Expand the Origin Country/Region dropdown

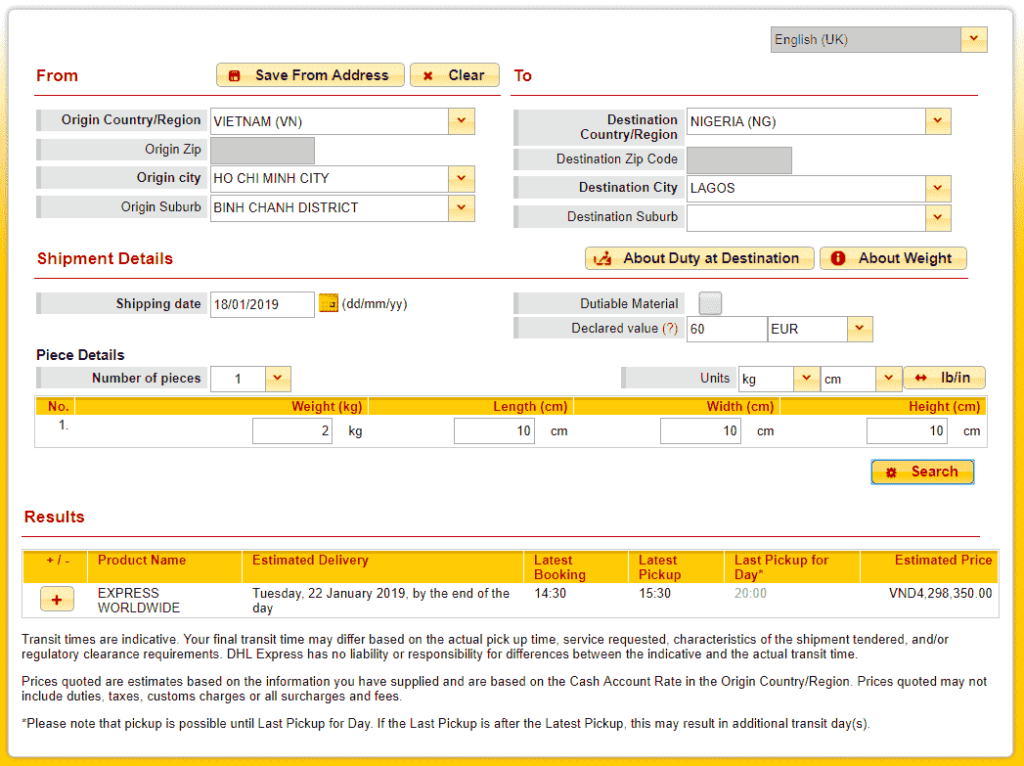point(462,121)
